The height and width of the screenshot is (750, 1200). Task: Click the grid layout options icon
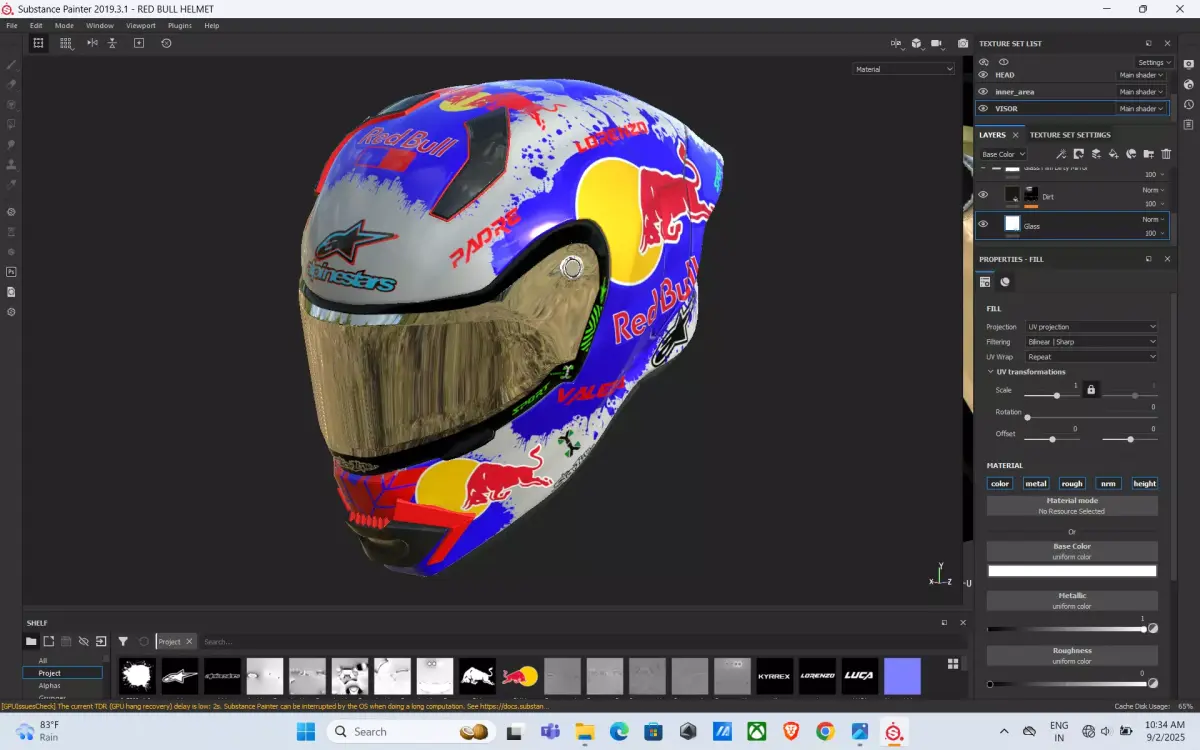pyautogui.click(x=65, y=43)
